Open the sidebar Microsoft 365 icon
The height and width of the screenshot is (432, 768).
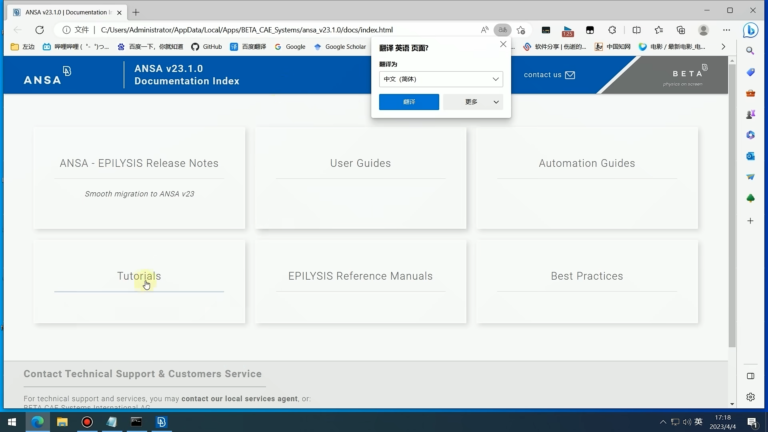[x=750, y=135]
